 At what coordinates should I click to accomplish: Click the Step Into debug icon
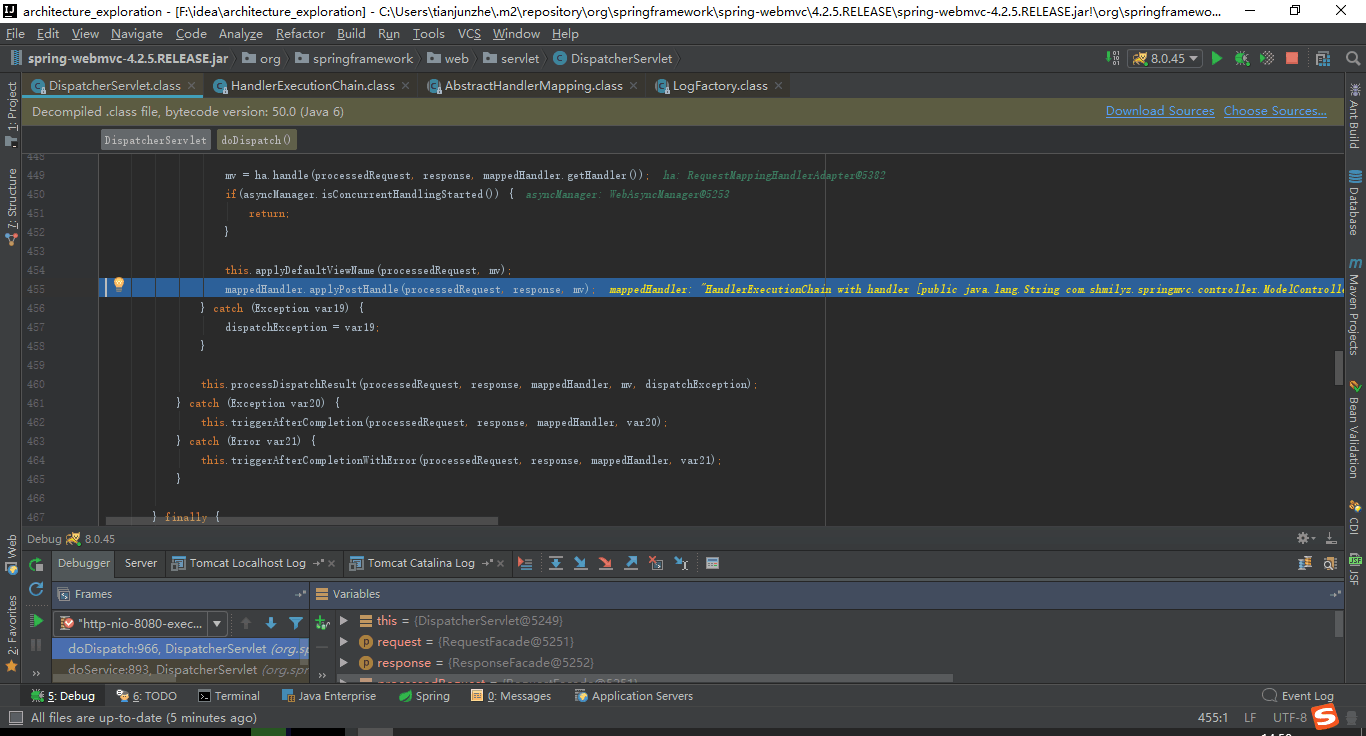pyautogui.click(x=580, y=563)
